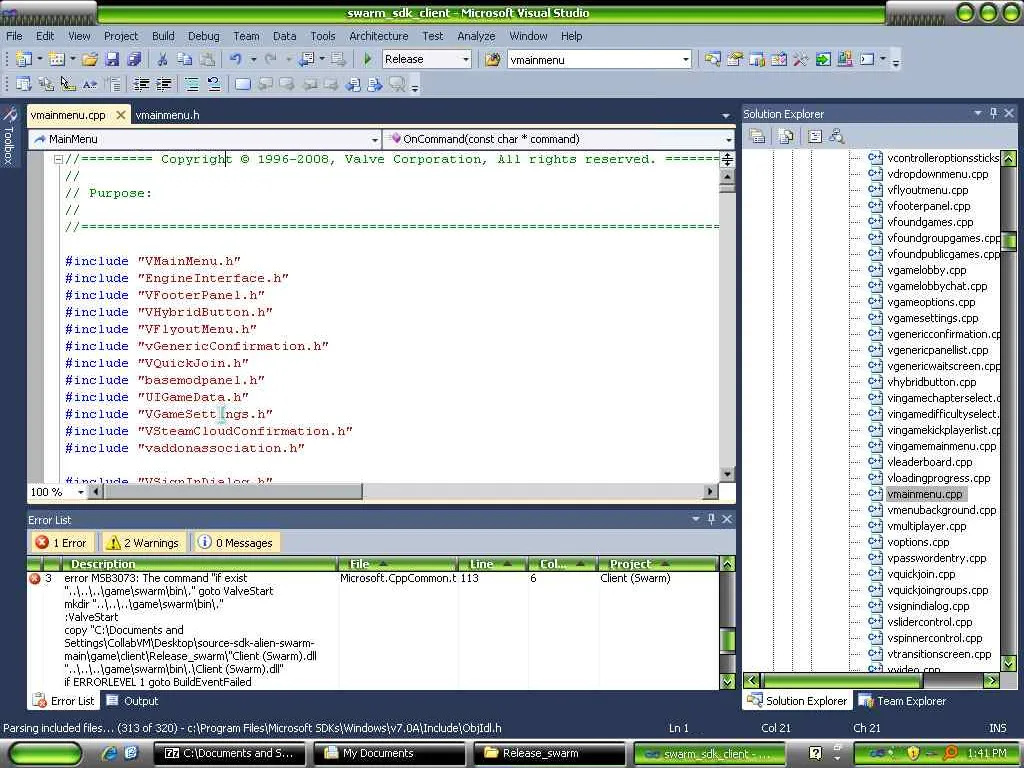The width and height of the screenshot is (1024, 768).
Task: Click the Decrease Indent icon
Action: 141,84
